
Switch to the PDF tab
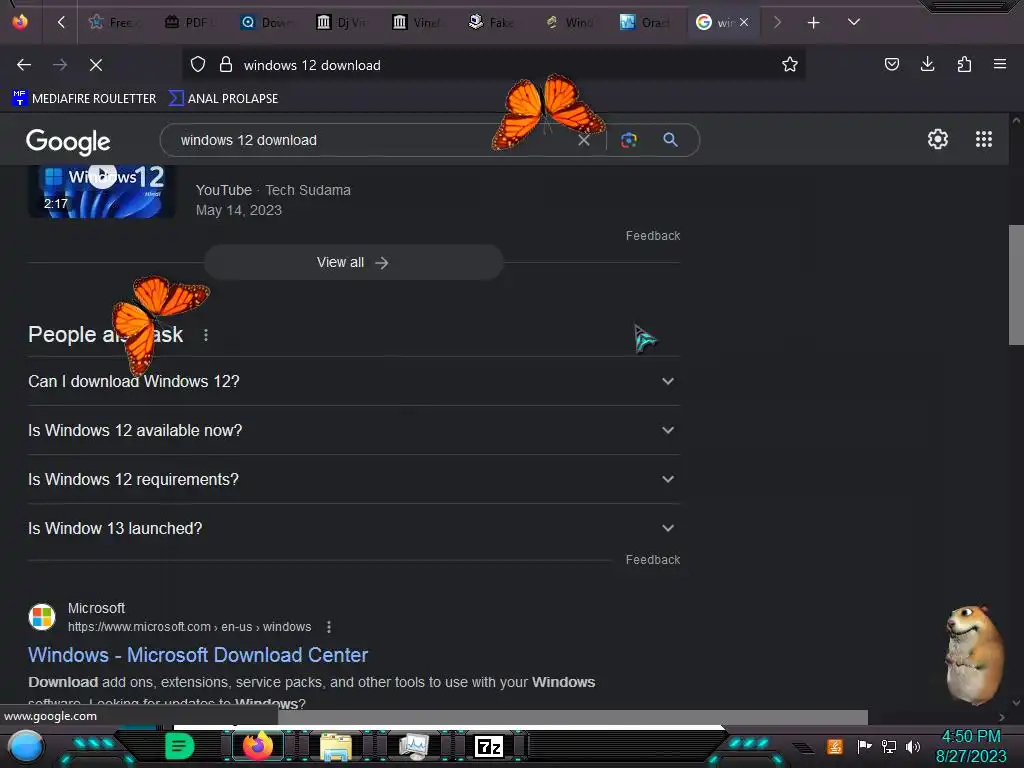pos(189,23)
